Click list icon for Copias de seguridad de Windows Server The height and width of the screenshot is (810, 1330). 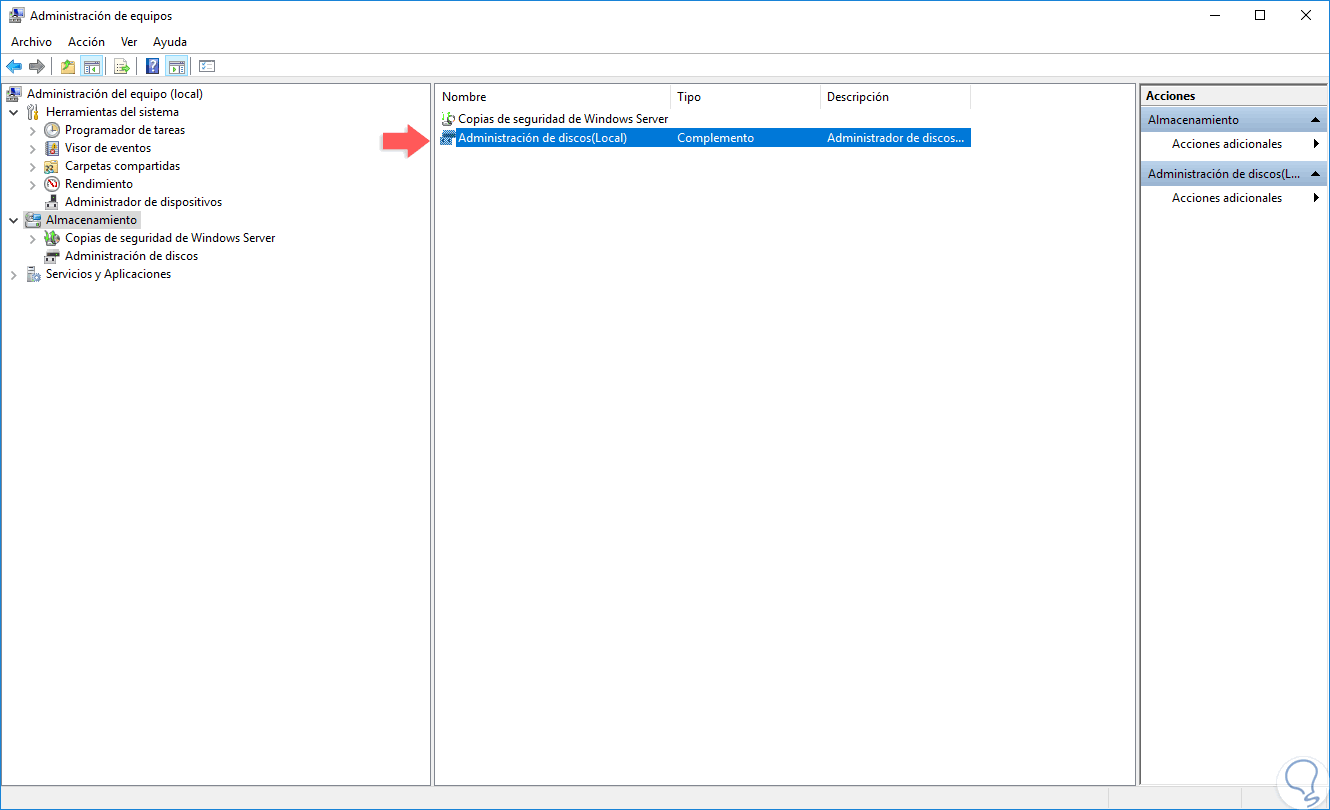448,119
